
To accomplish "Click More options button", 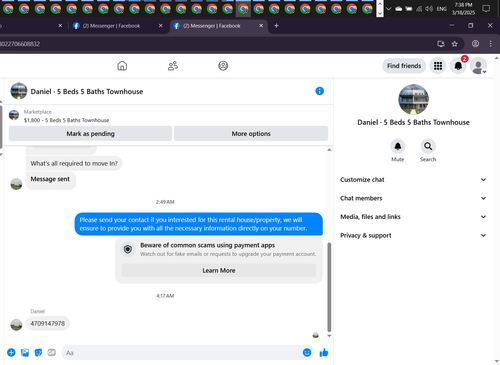I will coord(251,134).
